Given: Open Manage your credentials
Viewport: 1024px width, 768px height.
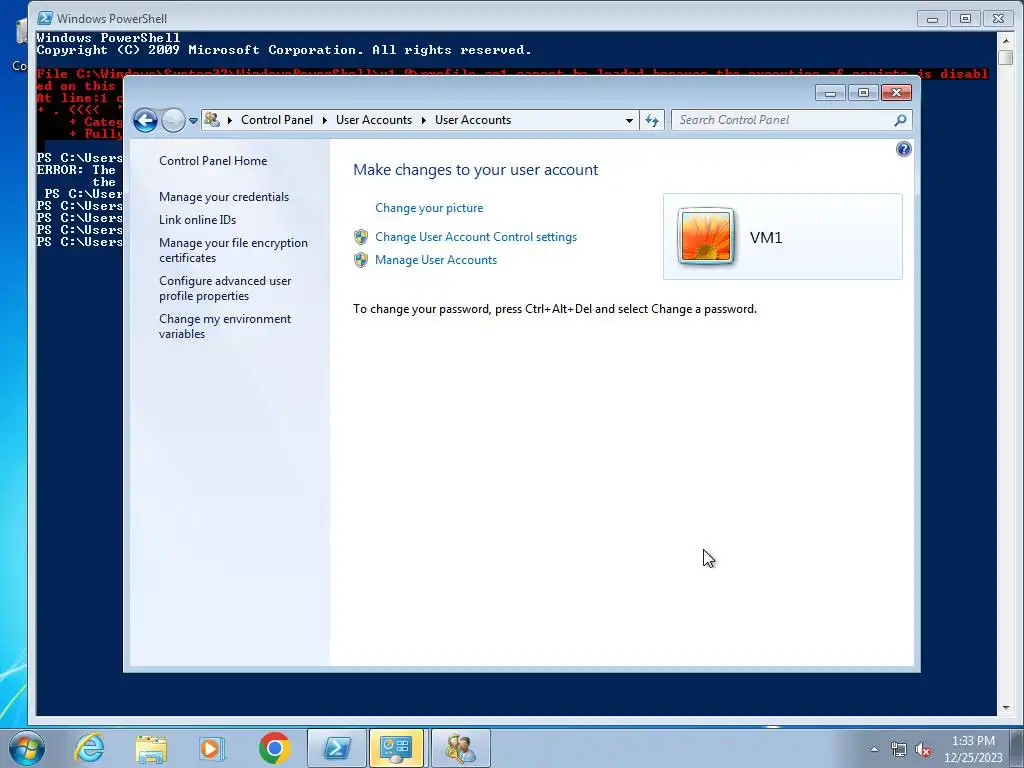Looking at the screenshot, I should (224, 197).
